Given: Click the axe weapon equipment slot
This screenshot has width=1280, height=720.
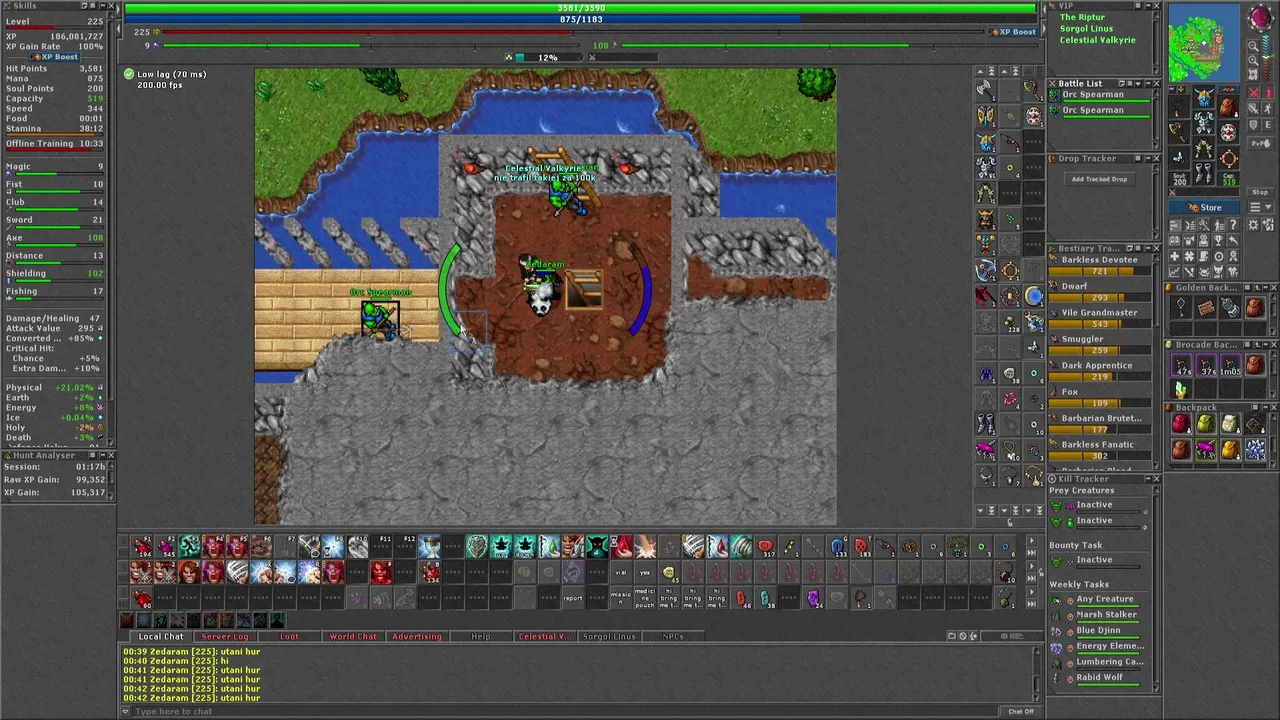Looking at the screenshot, I should pyautogui.click(x=1180, y=131).
